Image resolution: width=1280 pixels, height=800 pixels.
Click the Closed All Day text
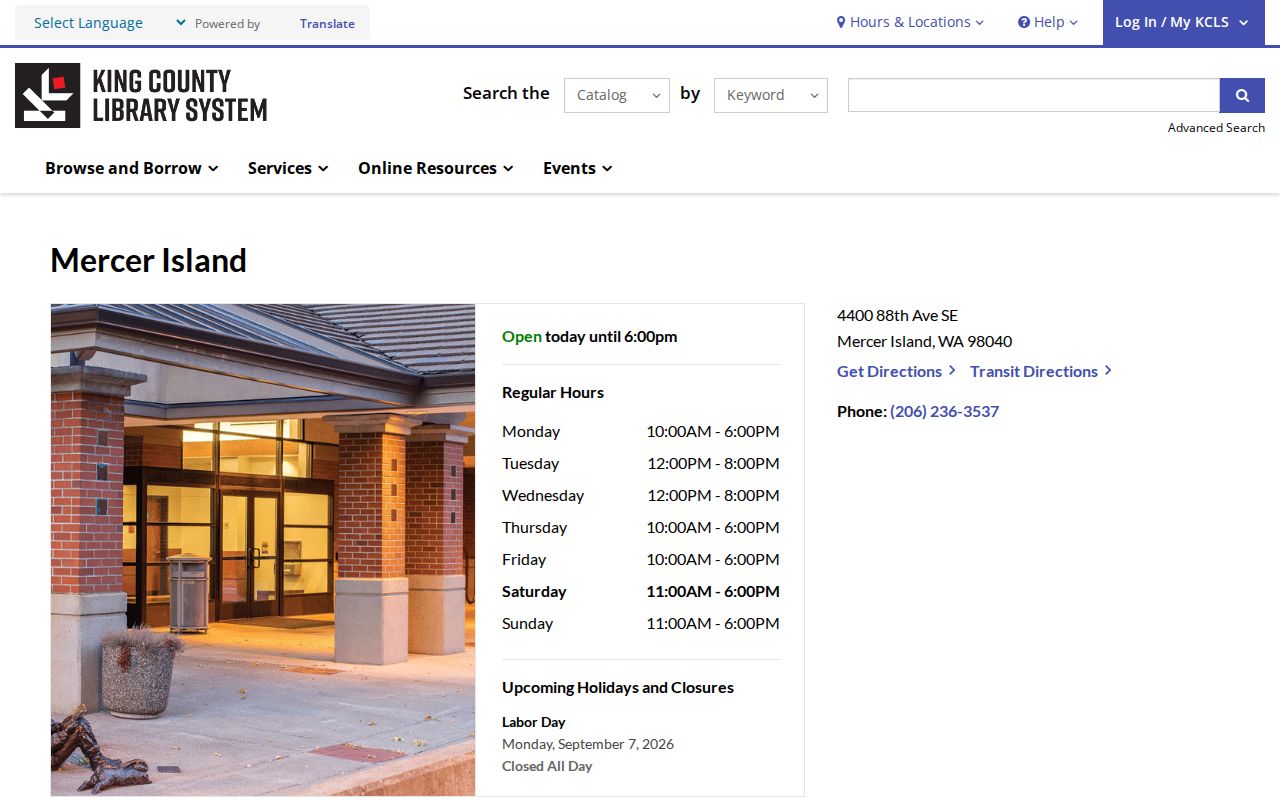coord(547,766)
